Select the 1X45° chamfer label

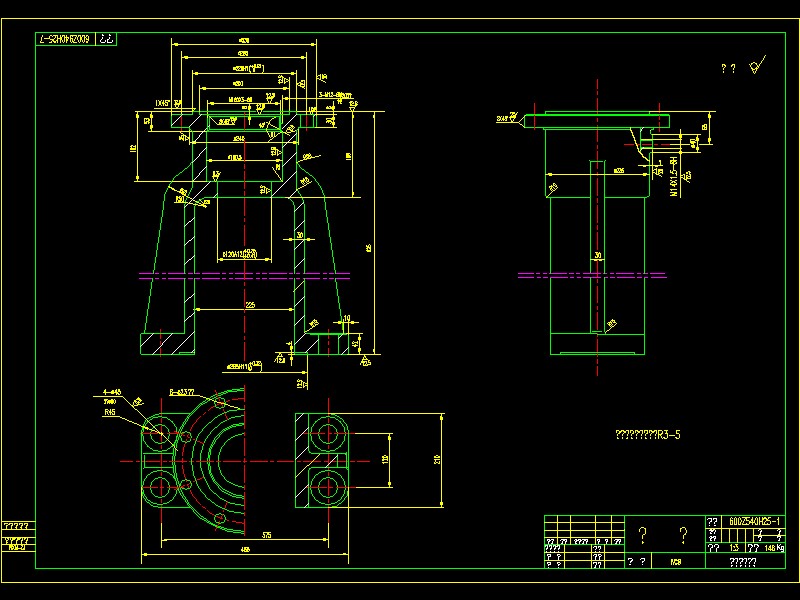point(162,104)
